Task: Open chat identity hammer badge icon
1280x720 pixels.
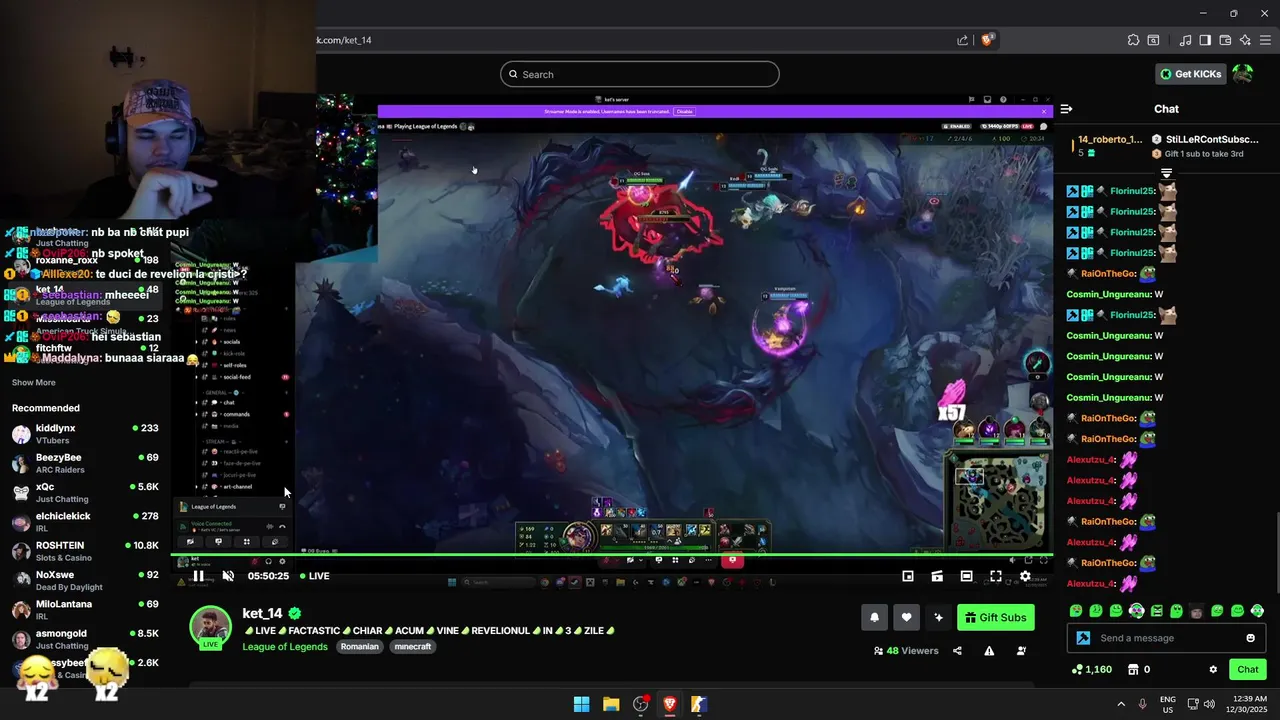Action: tap(1083, 638)
